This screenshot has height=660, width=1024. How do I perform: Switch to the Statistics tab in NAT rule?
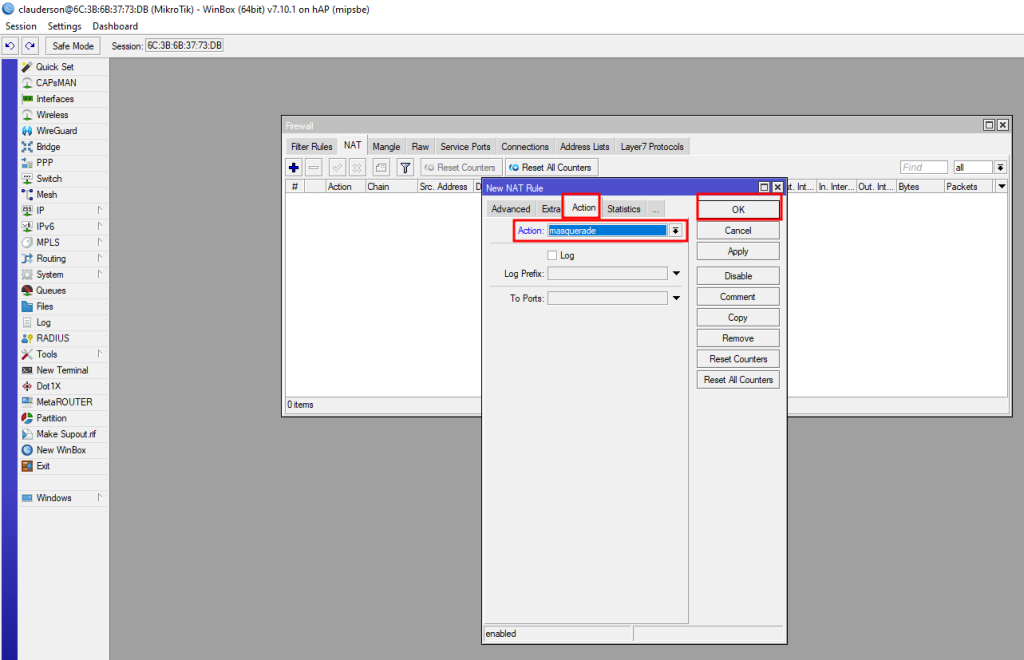[623, 209]
